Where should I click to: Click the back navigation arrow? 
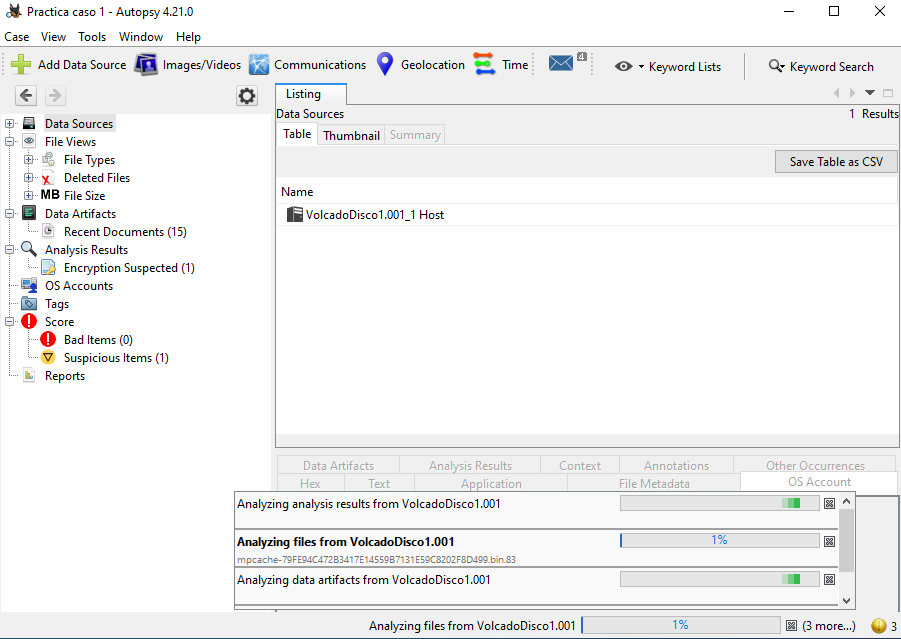coord(26,96)
